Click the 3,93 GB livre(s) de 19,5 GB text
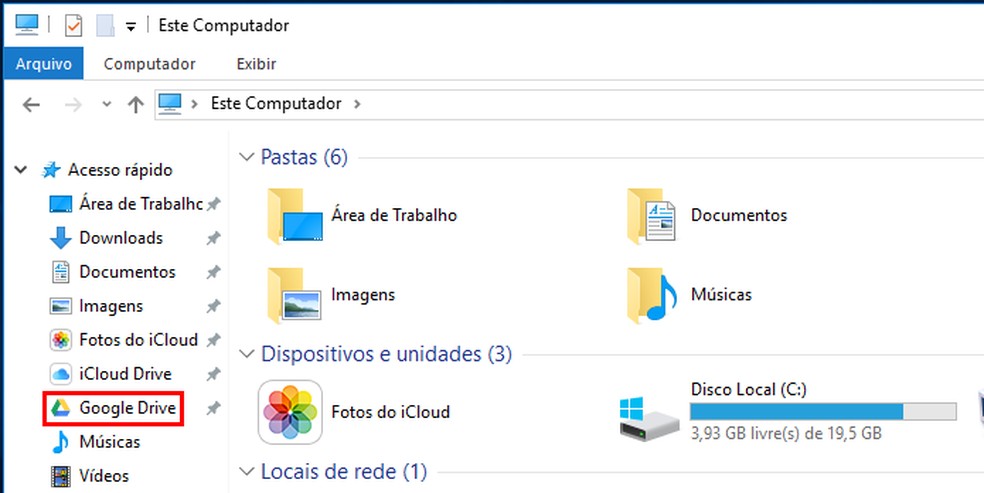 786,433
